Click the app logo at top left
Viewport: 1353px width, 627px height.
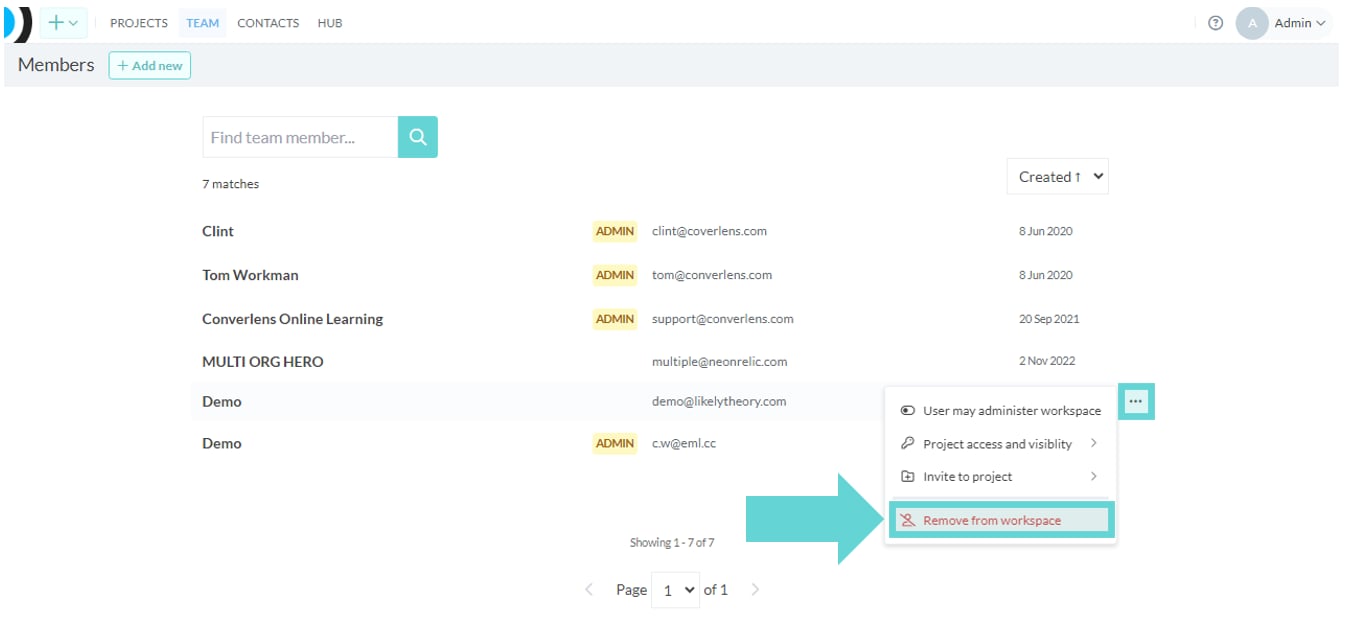pyautogui.click(x=18, y=23)
